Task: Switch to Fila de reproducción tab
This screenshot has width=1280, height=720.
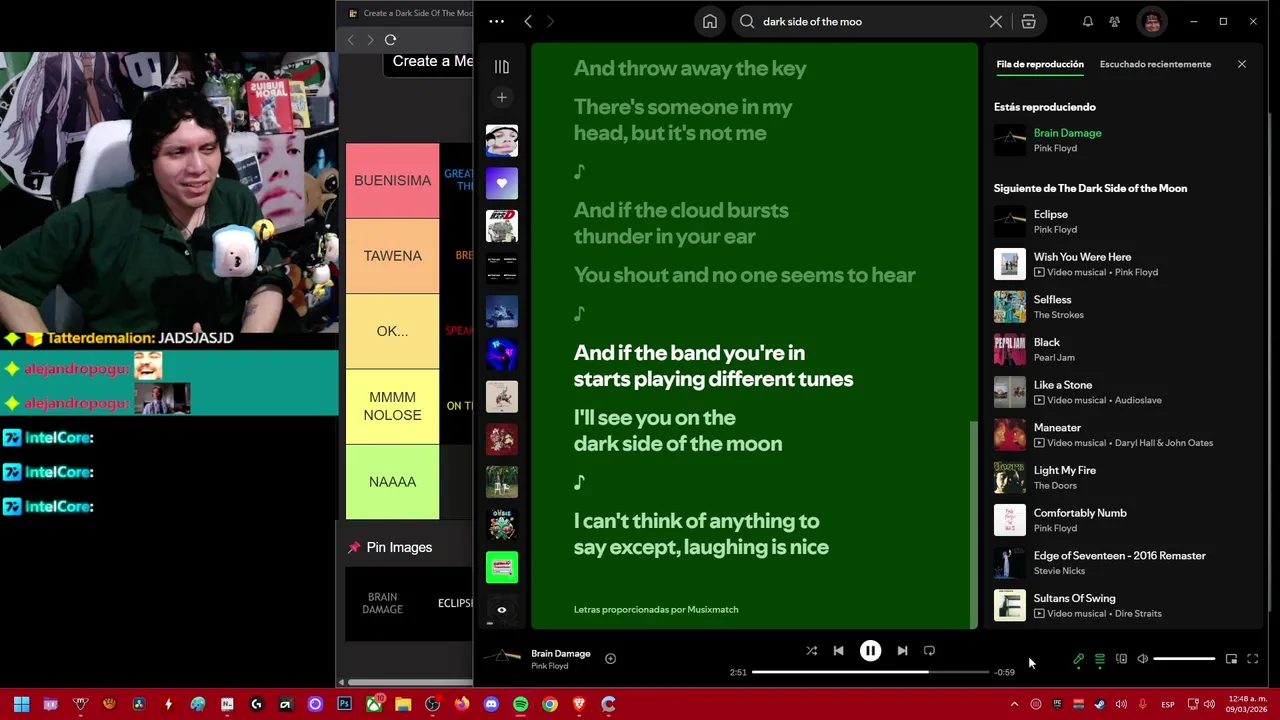Action: click(1040, 64)
